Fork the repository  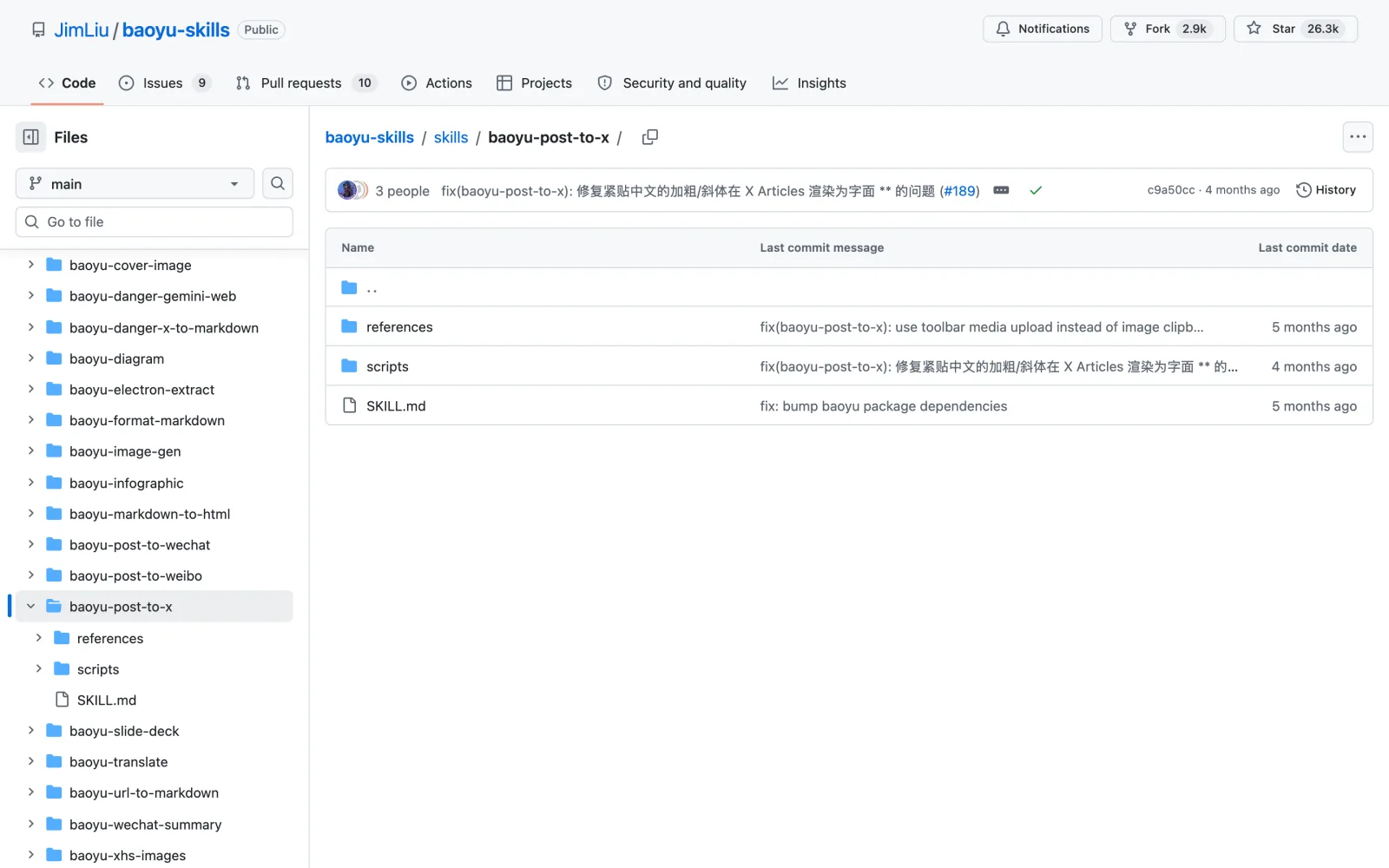point(1167,29)
